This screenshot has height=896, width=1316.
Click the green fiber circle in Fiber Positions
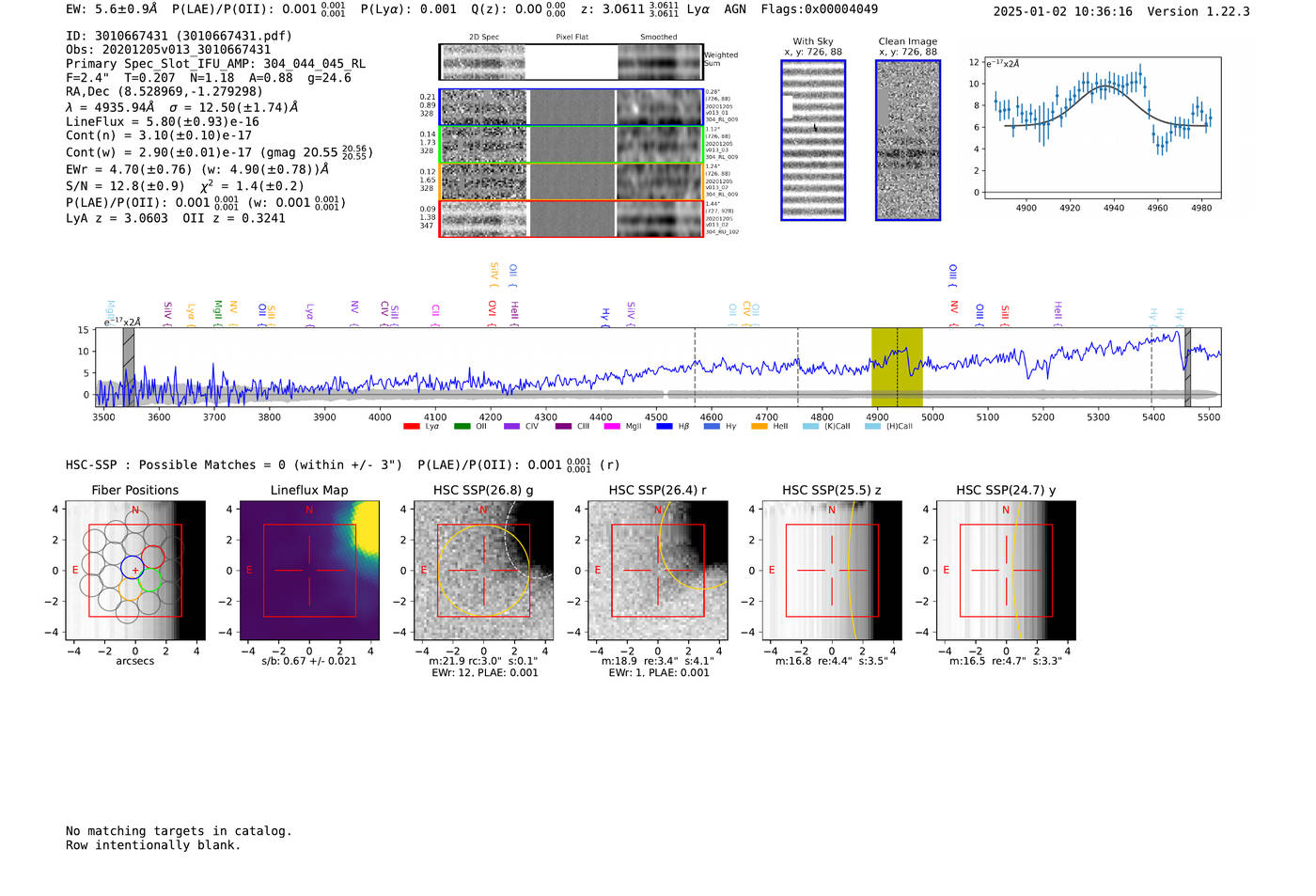(x=150, y=579)
